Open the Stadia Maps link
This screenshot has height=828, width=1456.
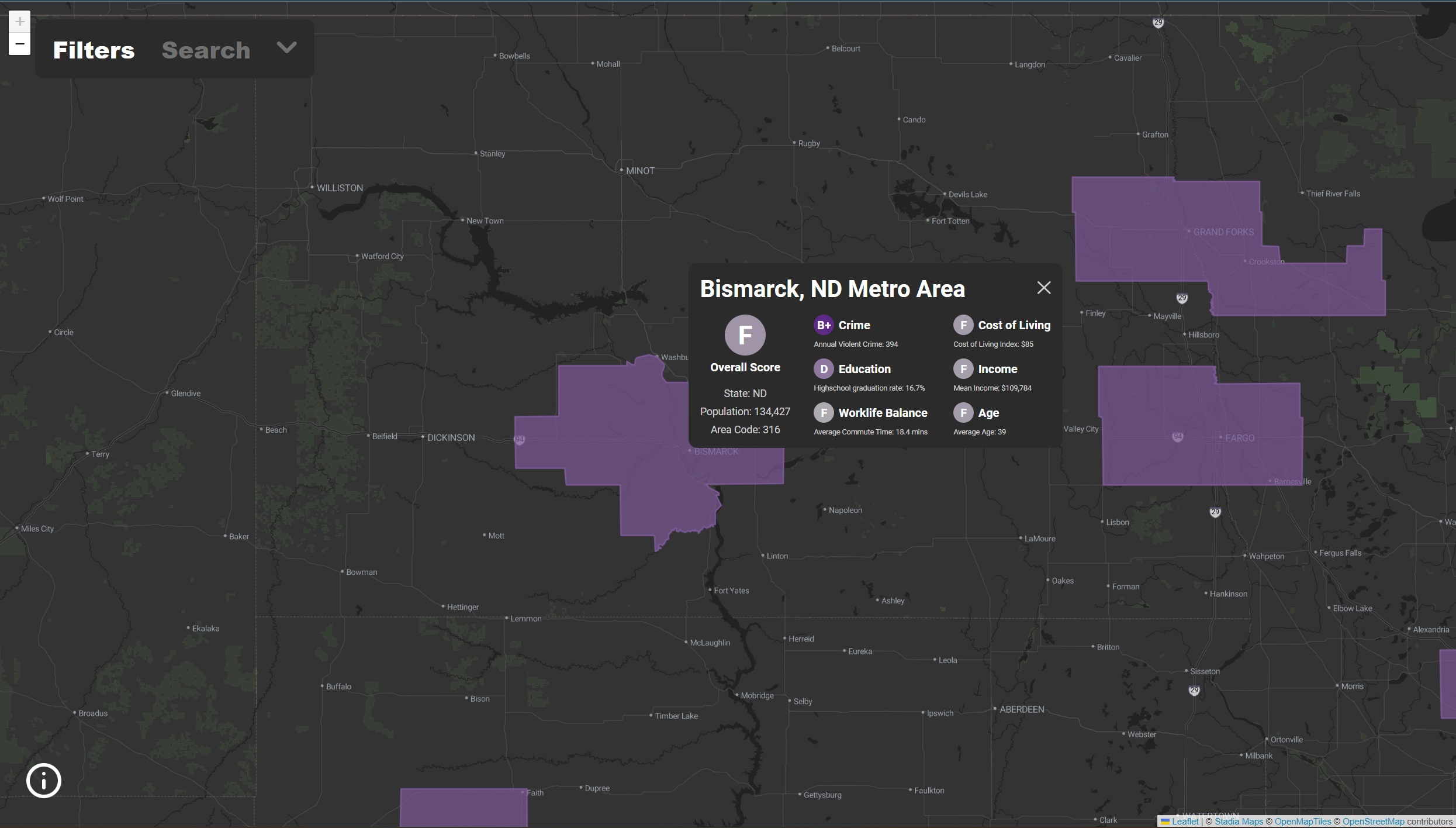click(x=1239, y=822)
